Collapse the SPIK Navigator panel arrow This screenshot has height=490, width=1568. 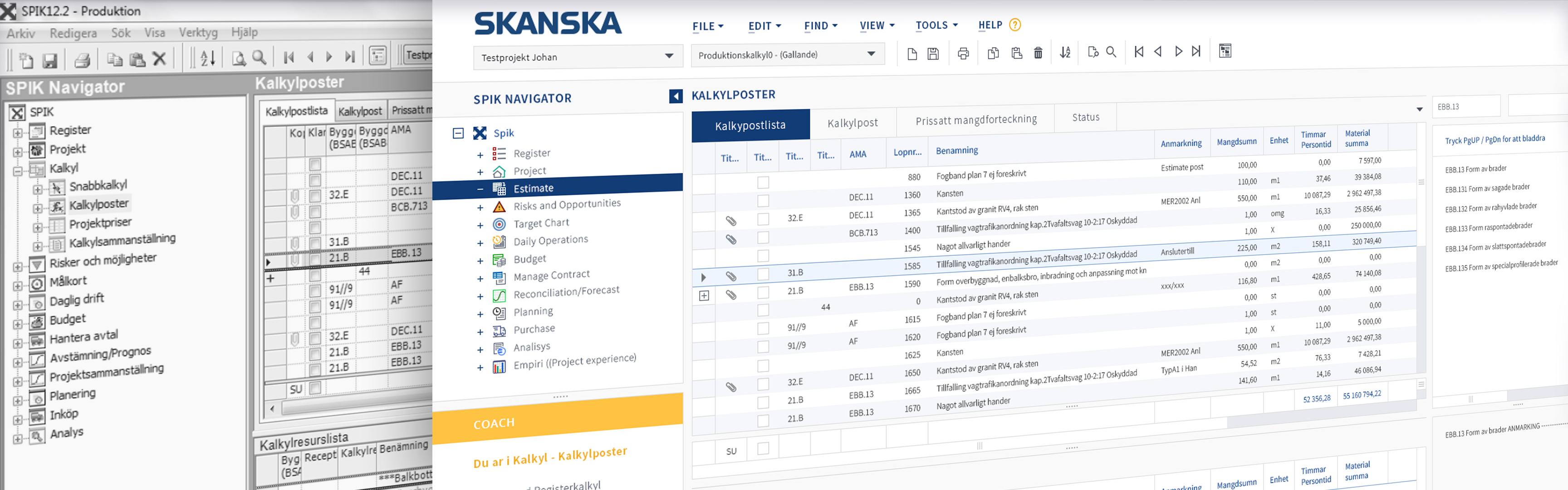(x=676, y=96)
